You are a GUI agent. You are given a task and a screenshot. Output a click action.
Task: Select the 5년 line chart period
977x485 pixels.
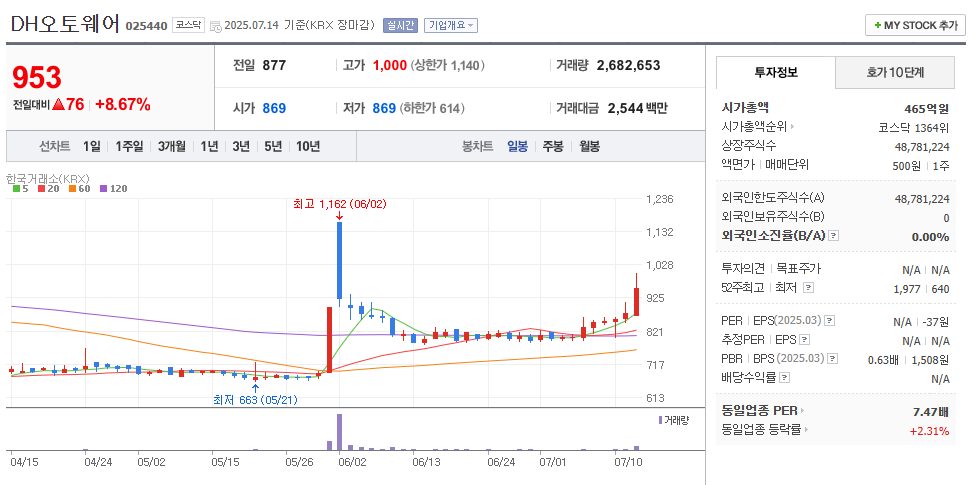(273, 146)
